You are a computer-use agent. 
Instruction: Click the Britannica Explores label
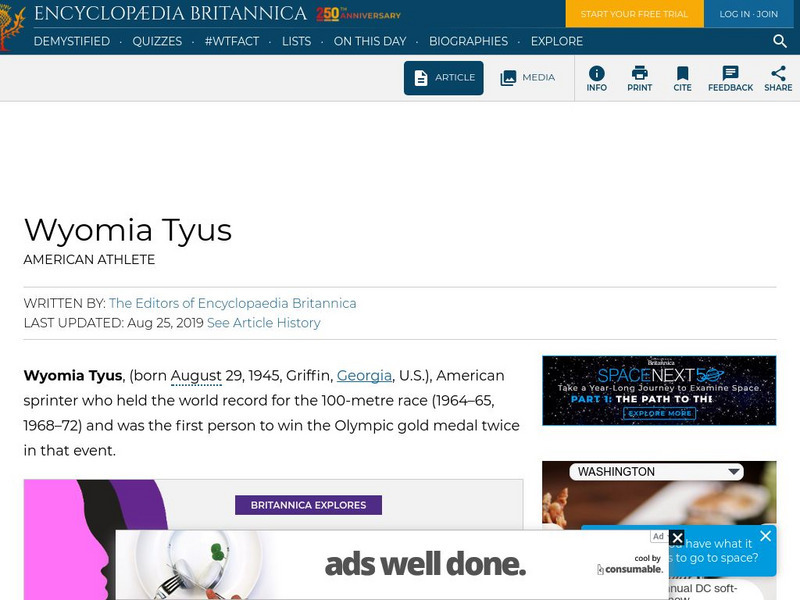pyautogui.click(x=308, y=505)
